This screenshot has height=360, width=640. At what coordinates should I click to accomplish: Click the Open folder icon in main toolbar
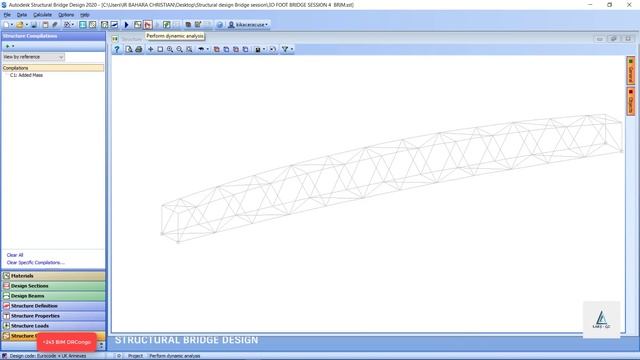tap(20, 25)
